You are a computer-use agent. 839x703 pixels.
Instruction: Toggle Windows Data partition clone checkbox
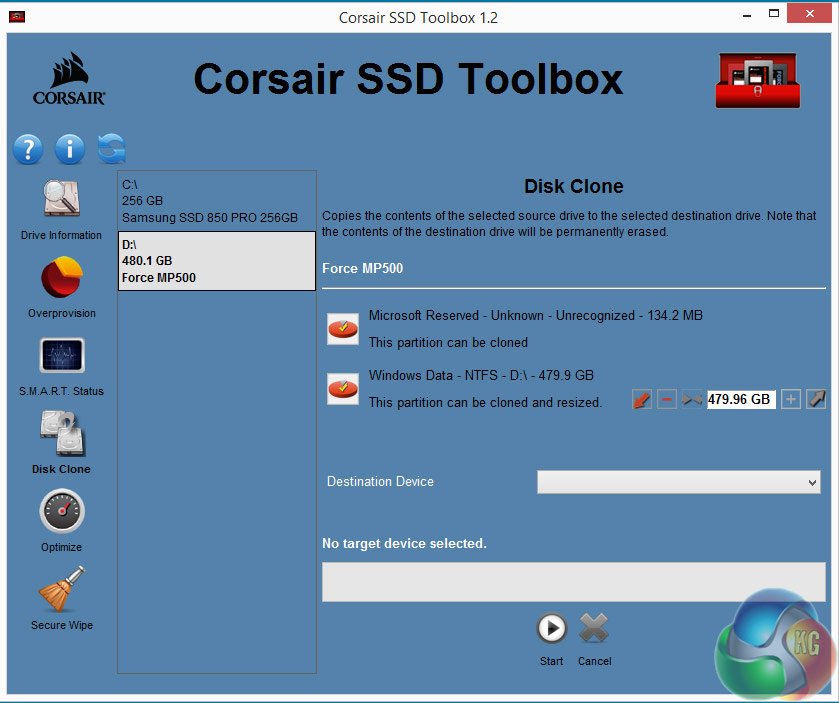click(343, 389)
